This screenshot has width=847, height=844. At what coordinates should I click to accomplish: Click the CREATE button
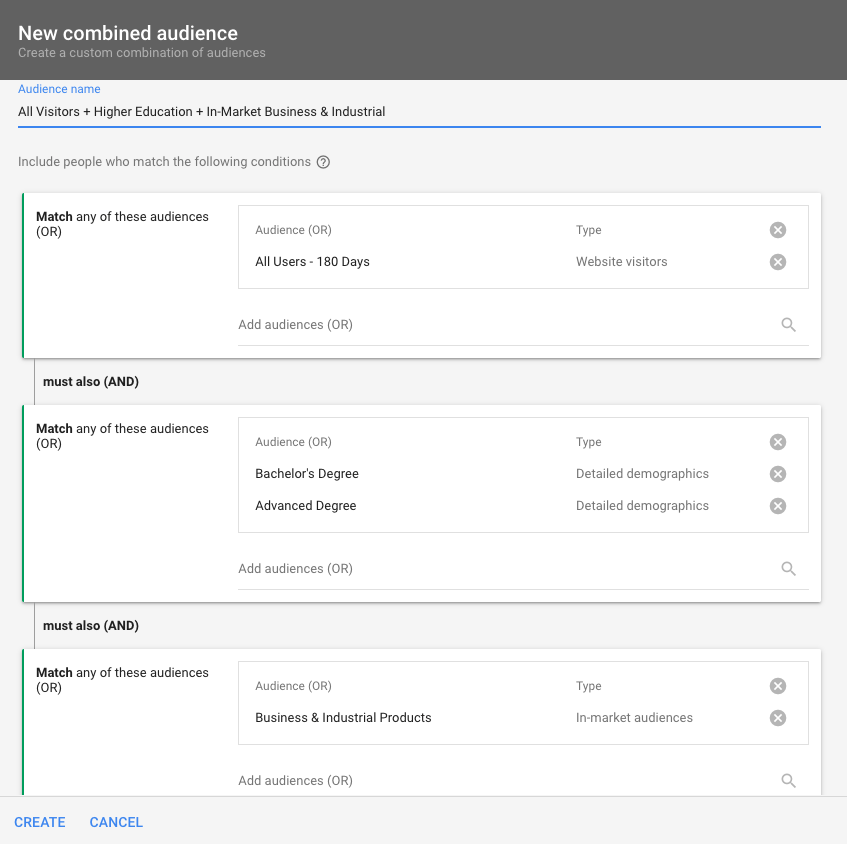(x=40, y=822)
